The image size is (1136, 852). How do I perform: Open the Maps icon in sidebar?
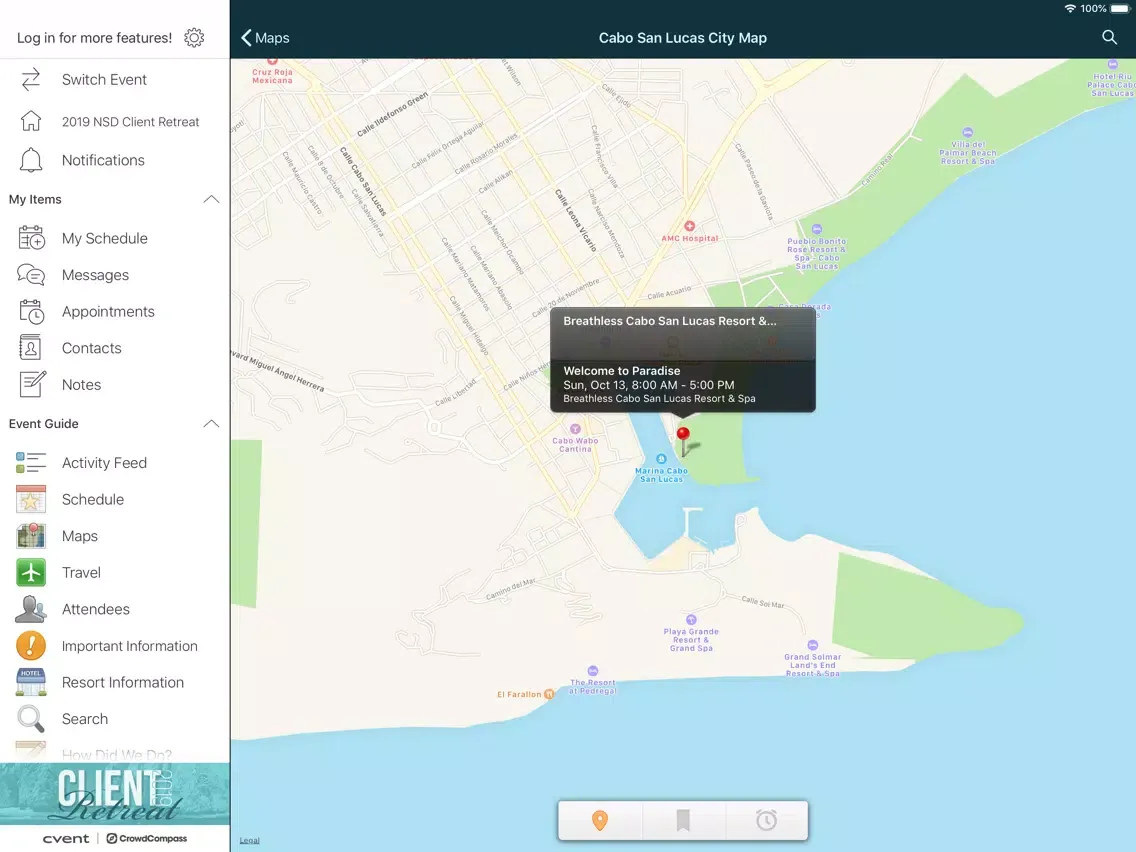click(31, 535)
